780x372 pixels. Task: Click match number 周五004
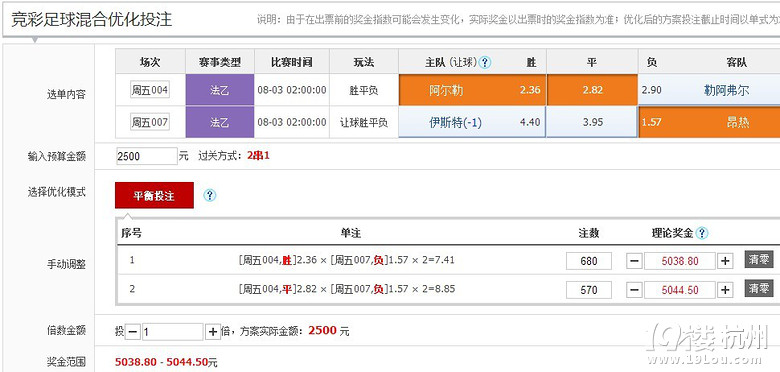[x=150, y=91]
